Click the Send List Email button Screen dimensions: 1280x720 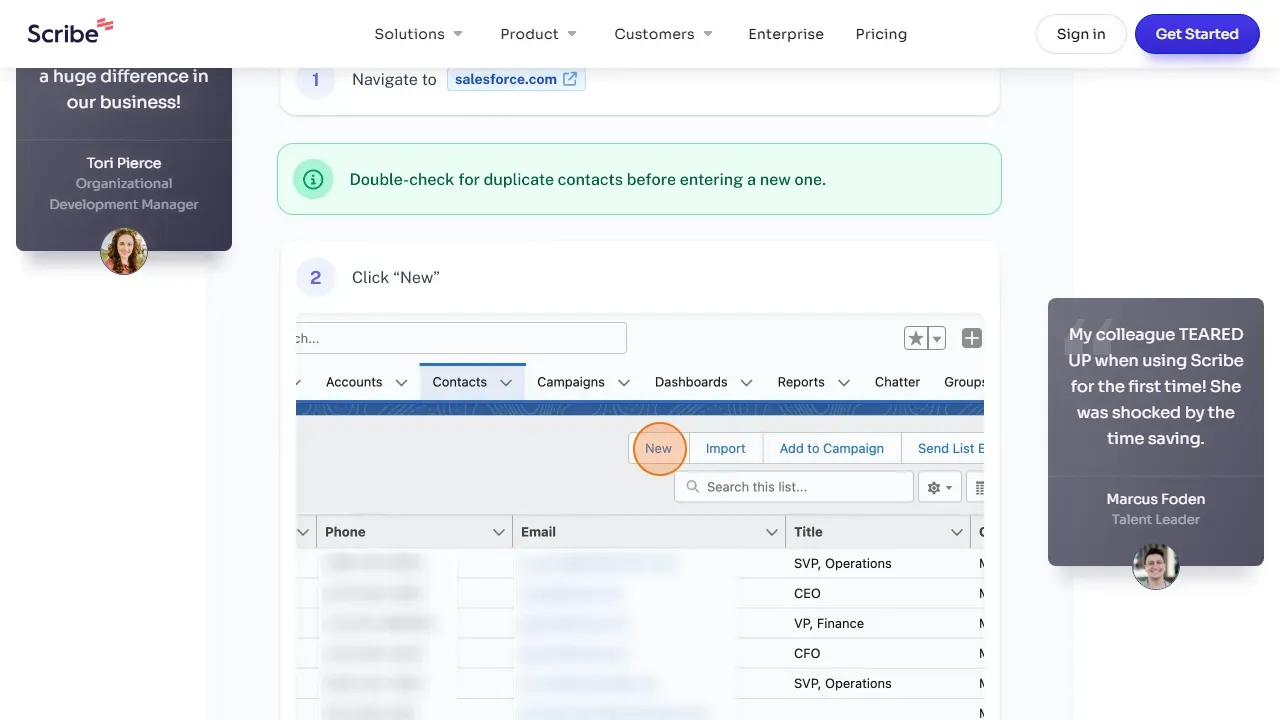click(943, 448)
